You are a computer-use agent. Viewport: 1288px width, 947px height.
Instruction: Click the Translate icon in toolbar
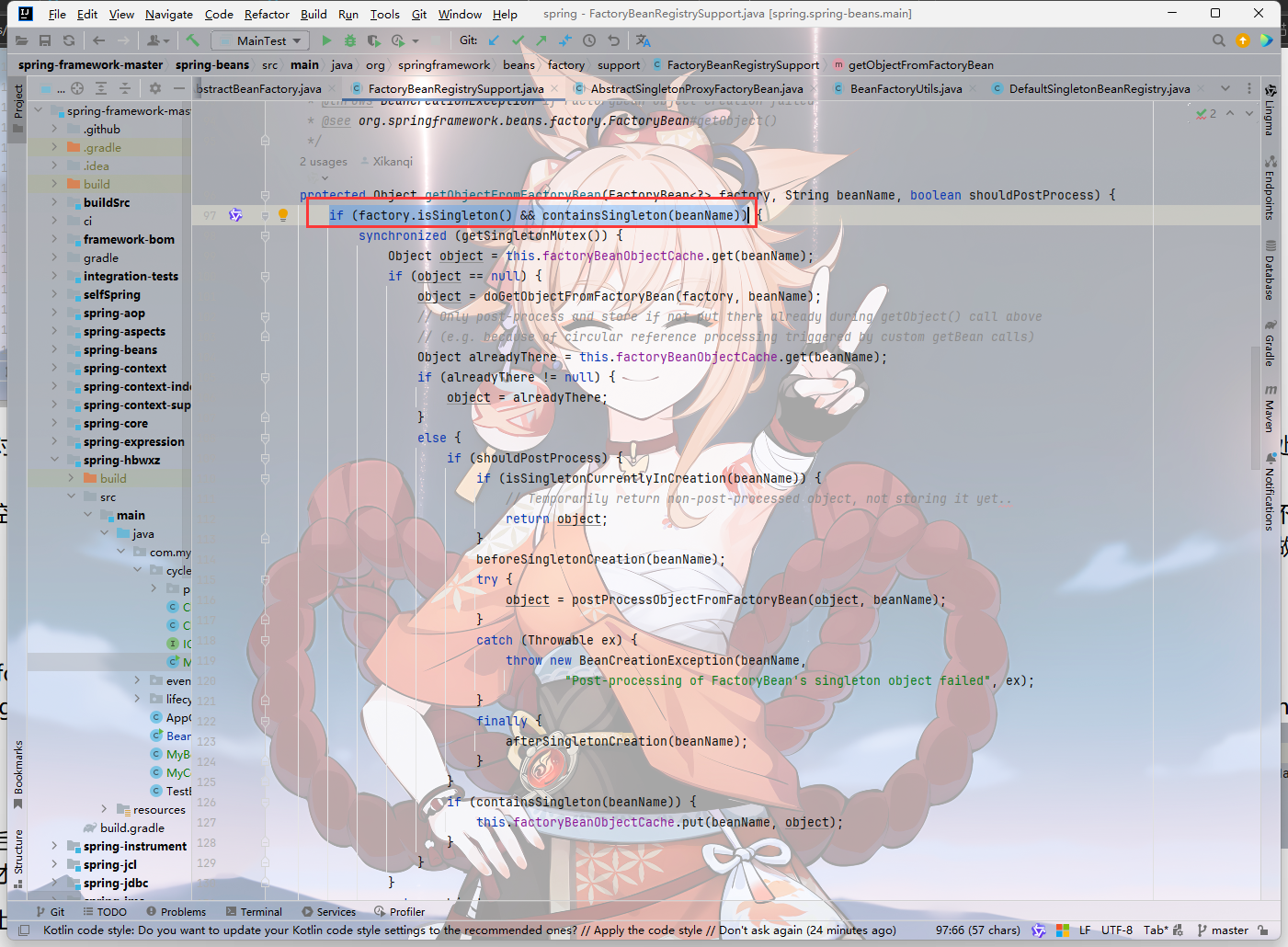pyautogui.click(x=643, y=40)
